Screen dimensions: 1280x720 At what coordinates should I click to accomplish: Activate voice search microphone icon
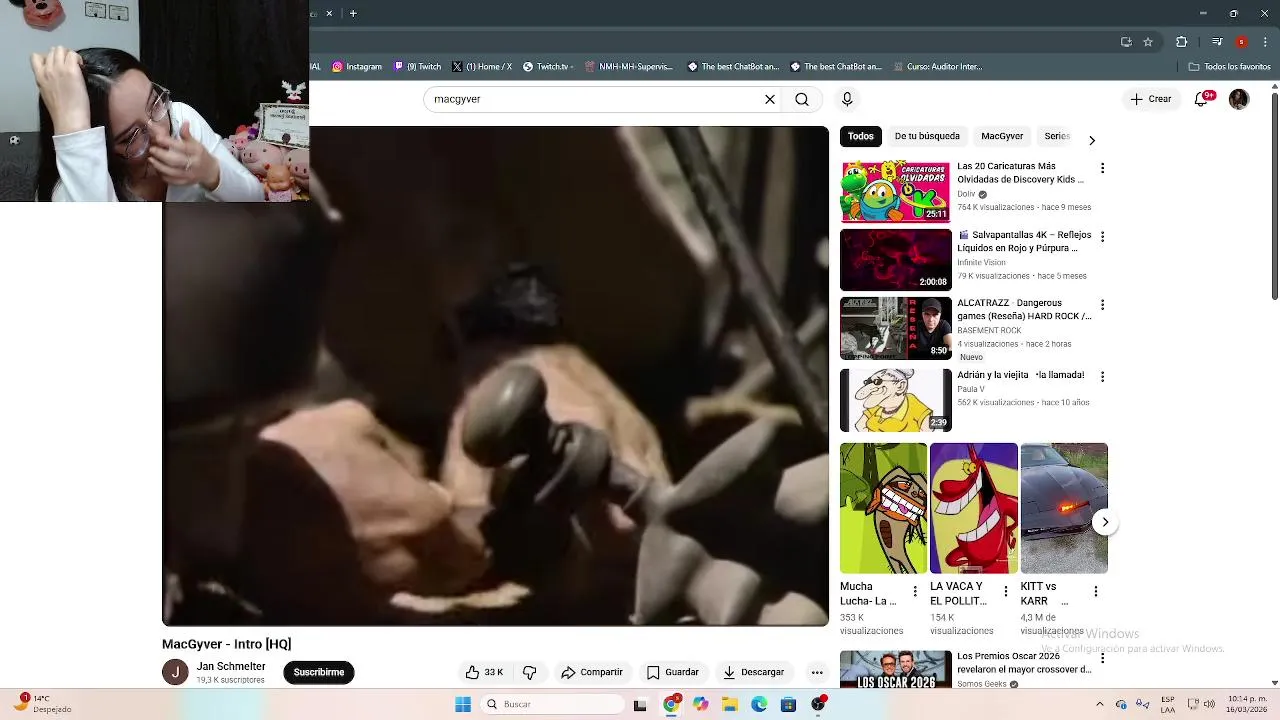[847, 99]
